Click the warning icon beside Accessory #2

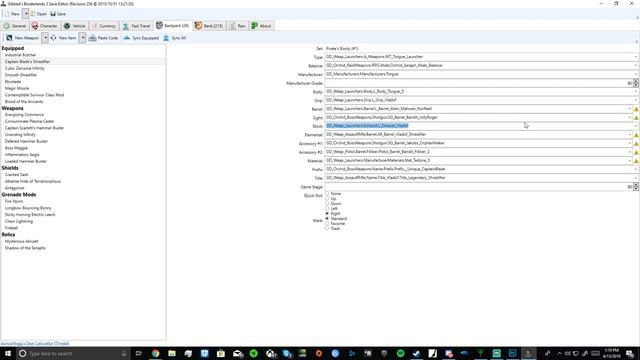[636, 152]
